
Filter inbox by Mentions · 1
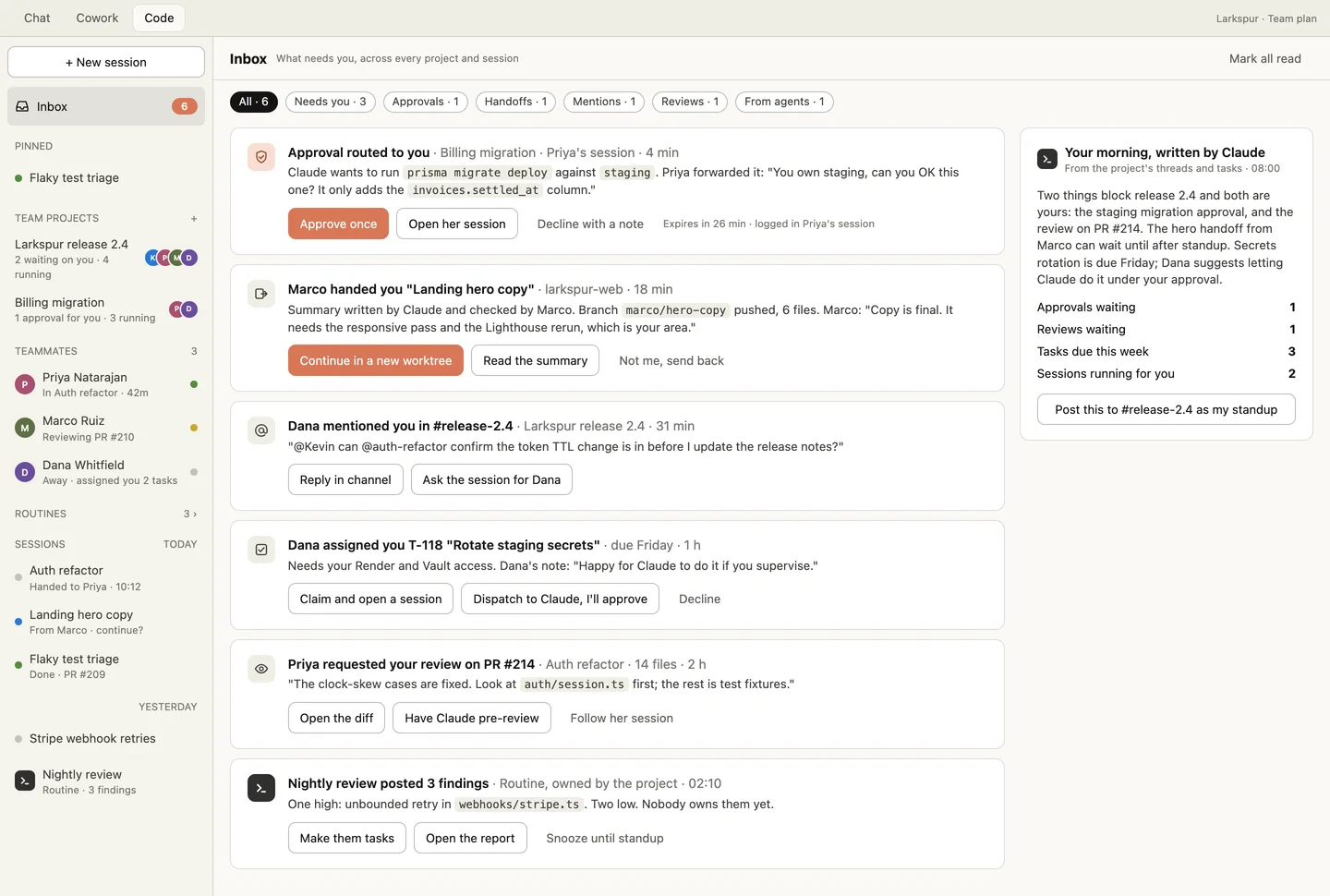click(x=604, y=102)
